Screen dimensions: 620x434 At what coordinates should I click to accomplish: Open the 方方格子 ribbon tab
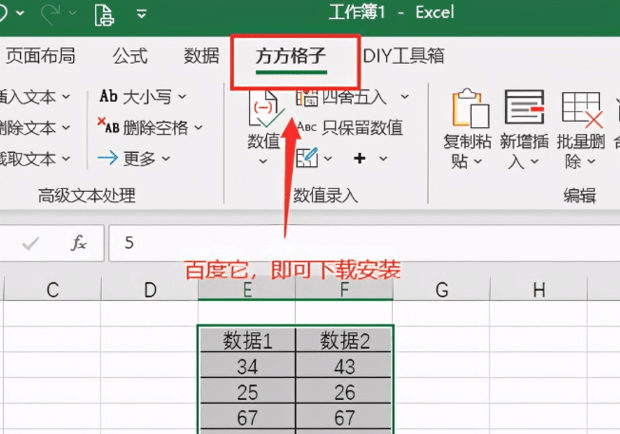[x=291, y=56]
